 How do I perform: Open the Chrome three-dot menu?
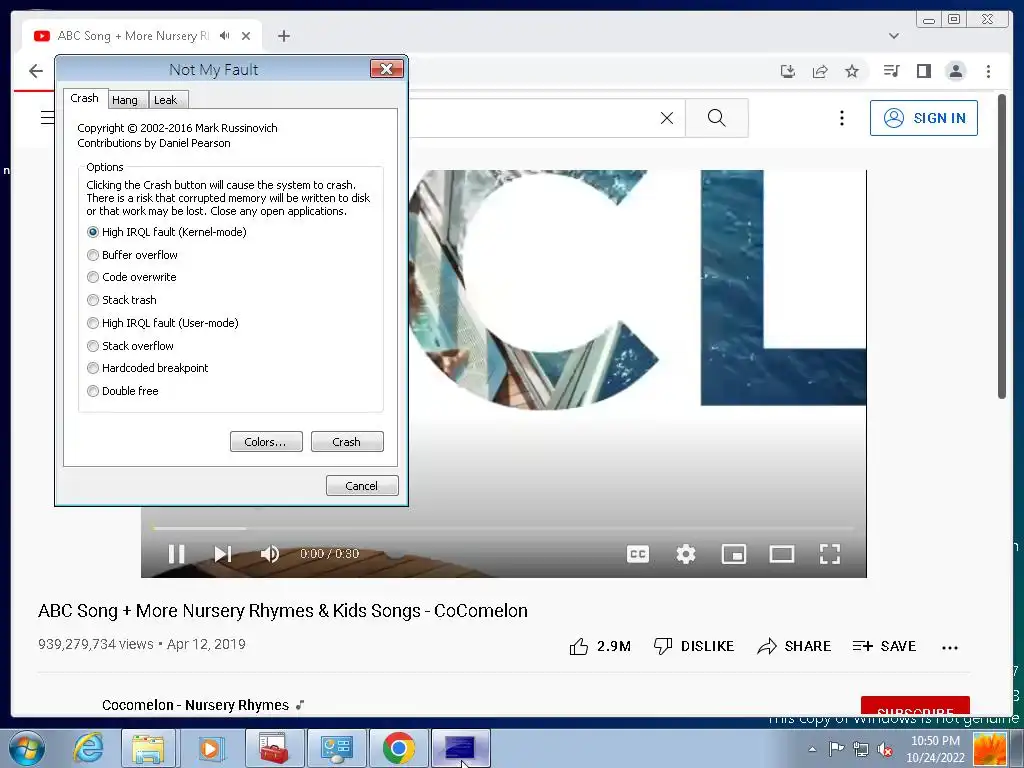tap(988, 71)
